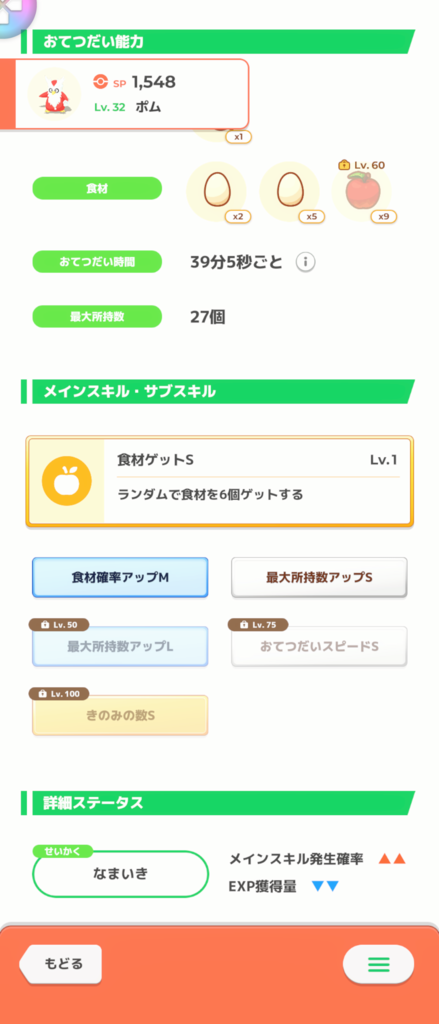The height and width of the screenshot is (1024, 439).
Task: Tap the locked apple ingredient Lv. 60
Action: [362, 191]
